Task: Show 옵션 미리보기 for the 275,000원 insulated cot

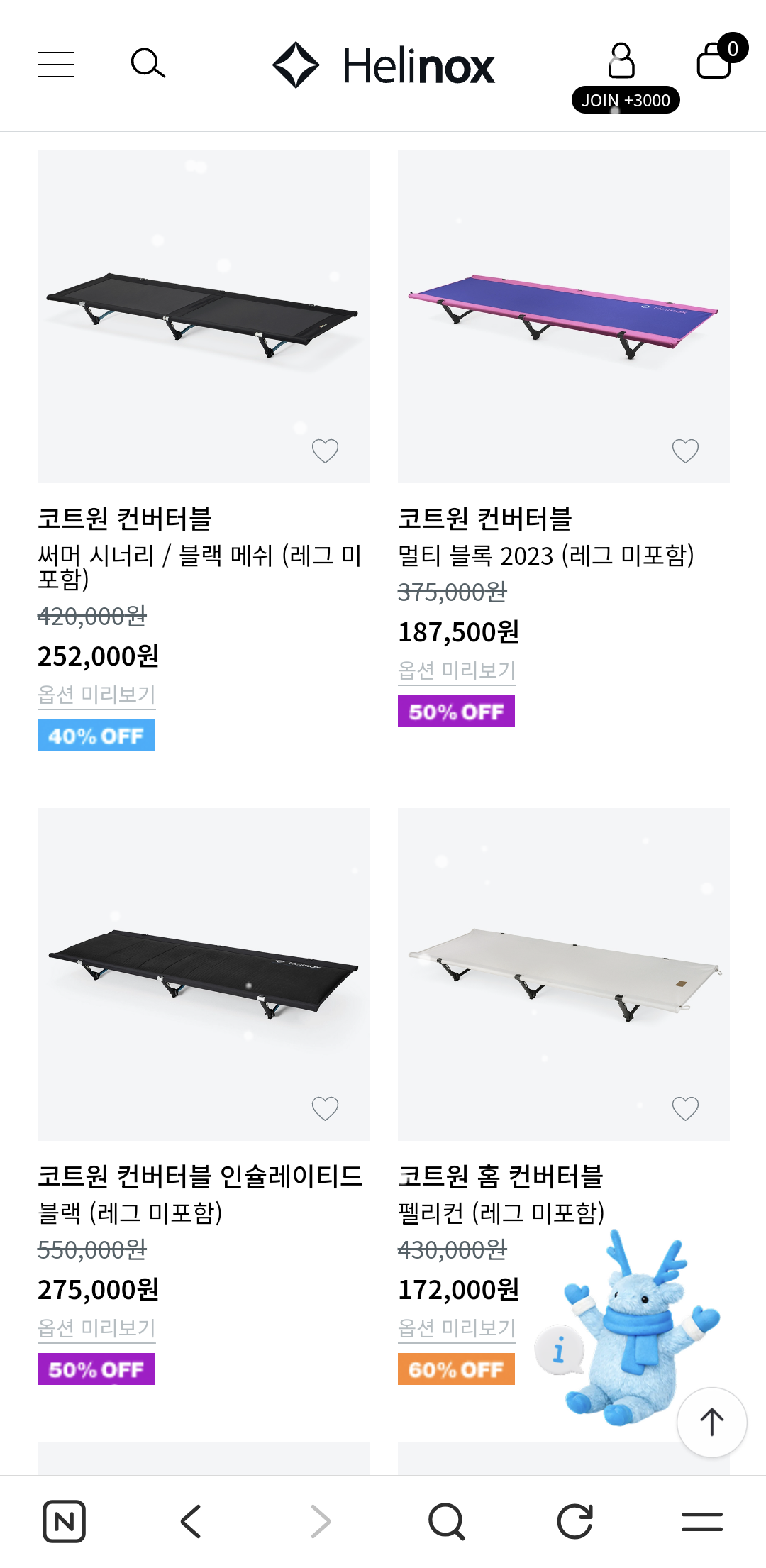Action: click(96, 1328)
